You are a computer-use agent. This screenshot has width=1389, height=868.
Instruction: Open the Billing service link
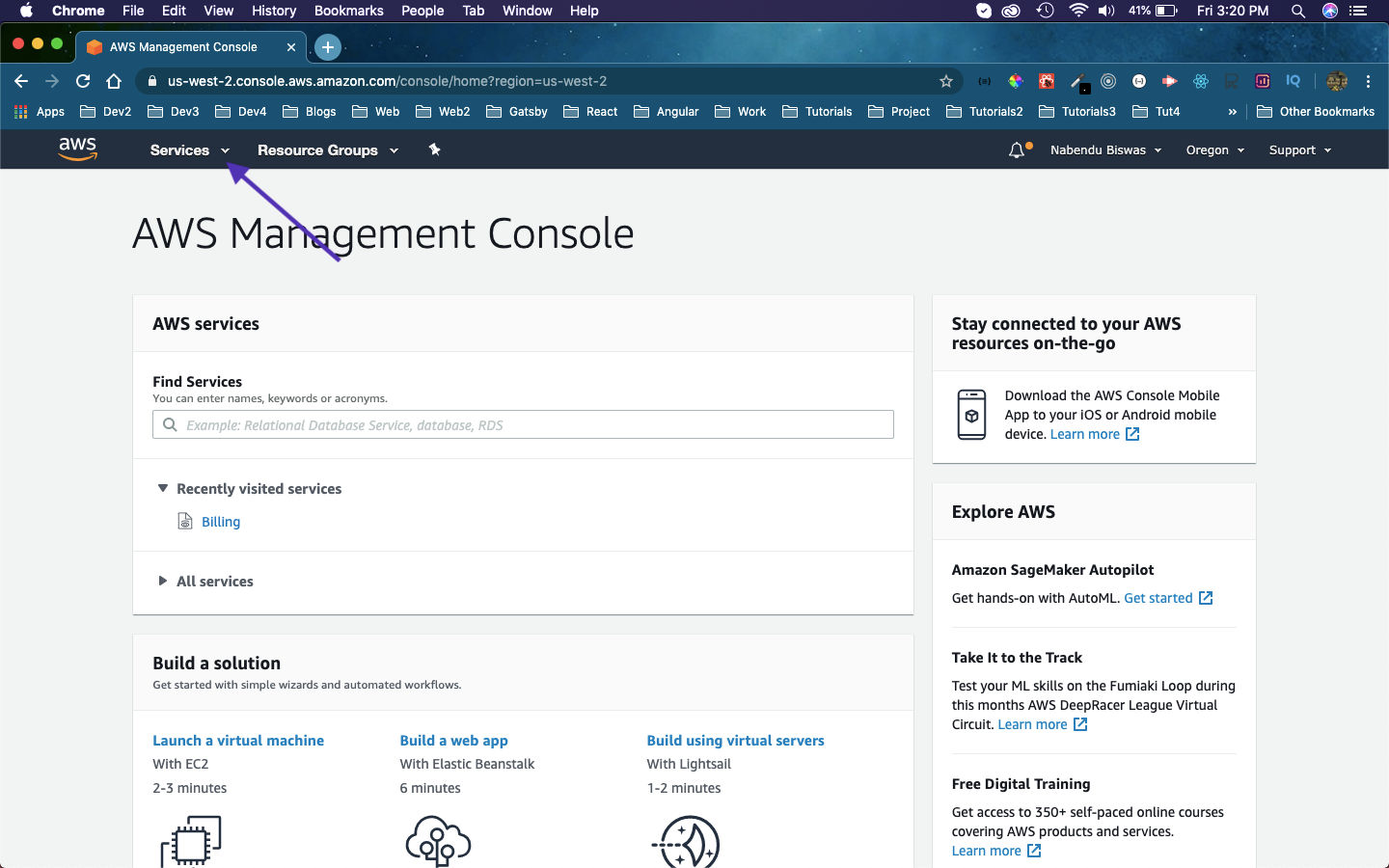tap(221, 522)
